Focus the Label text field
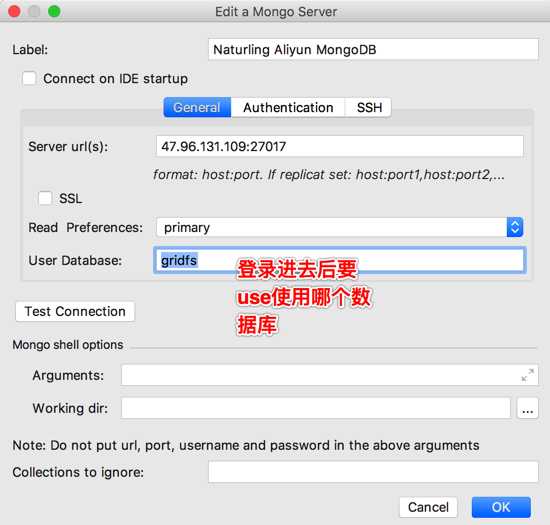Screen dimensions: 550x525 373,49
